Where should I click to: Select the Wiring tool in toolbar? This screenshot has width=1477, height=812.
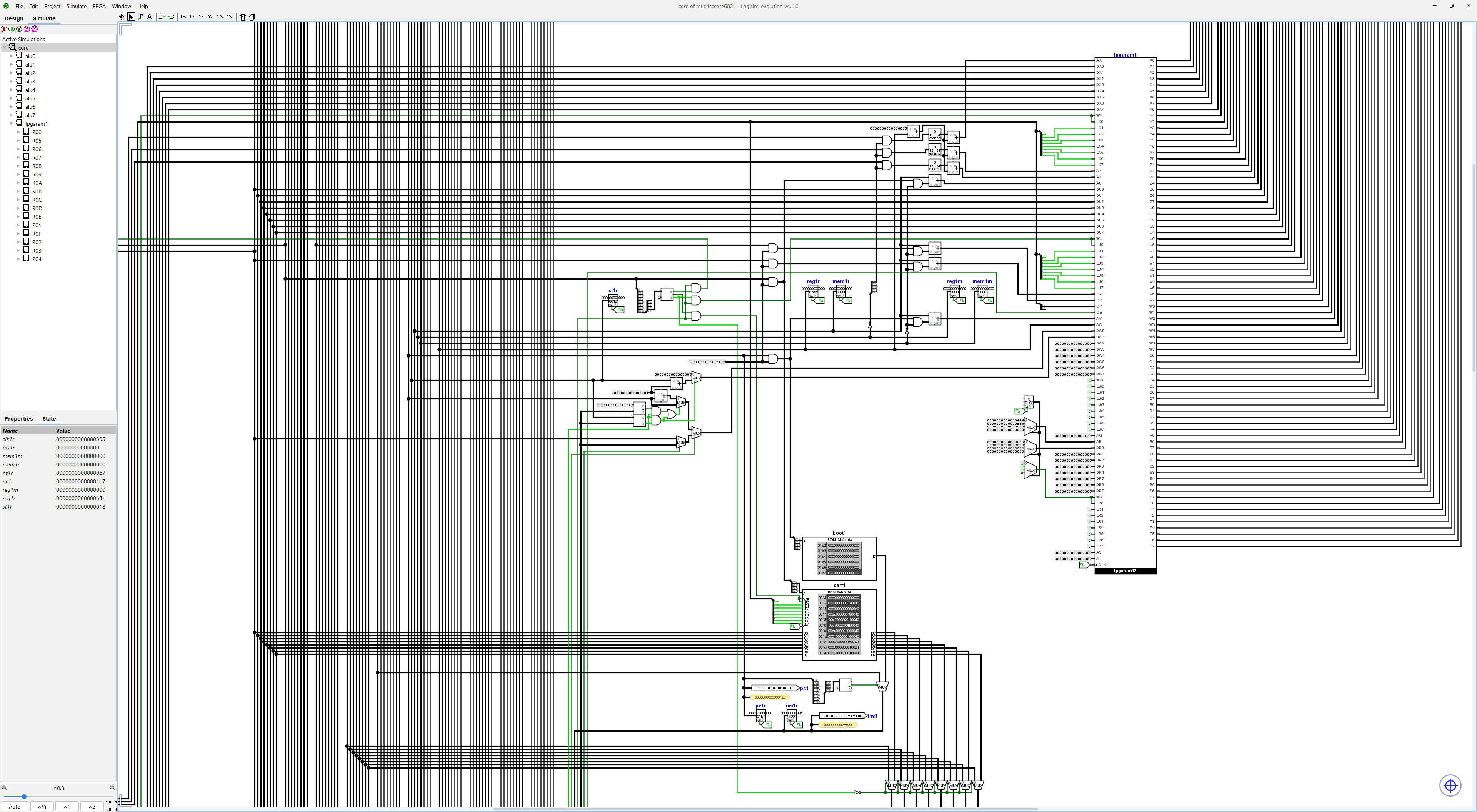[x=140, y=17]
